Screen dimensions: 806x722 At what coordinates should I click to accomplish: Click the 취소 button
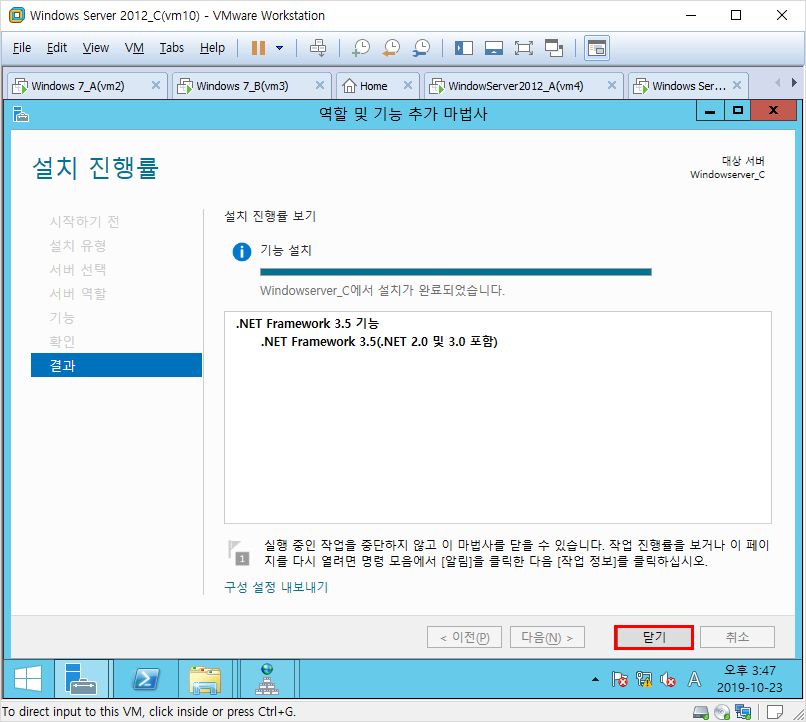(737, 637)
